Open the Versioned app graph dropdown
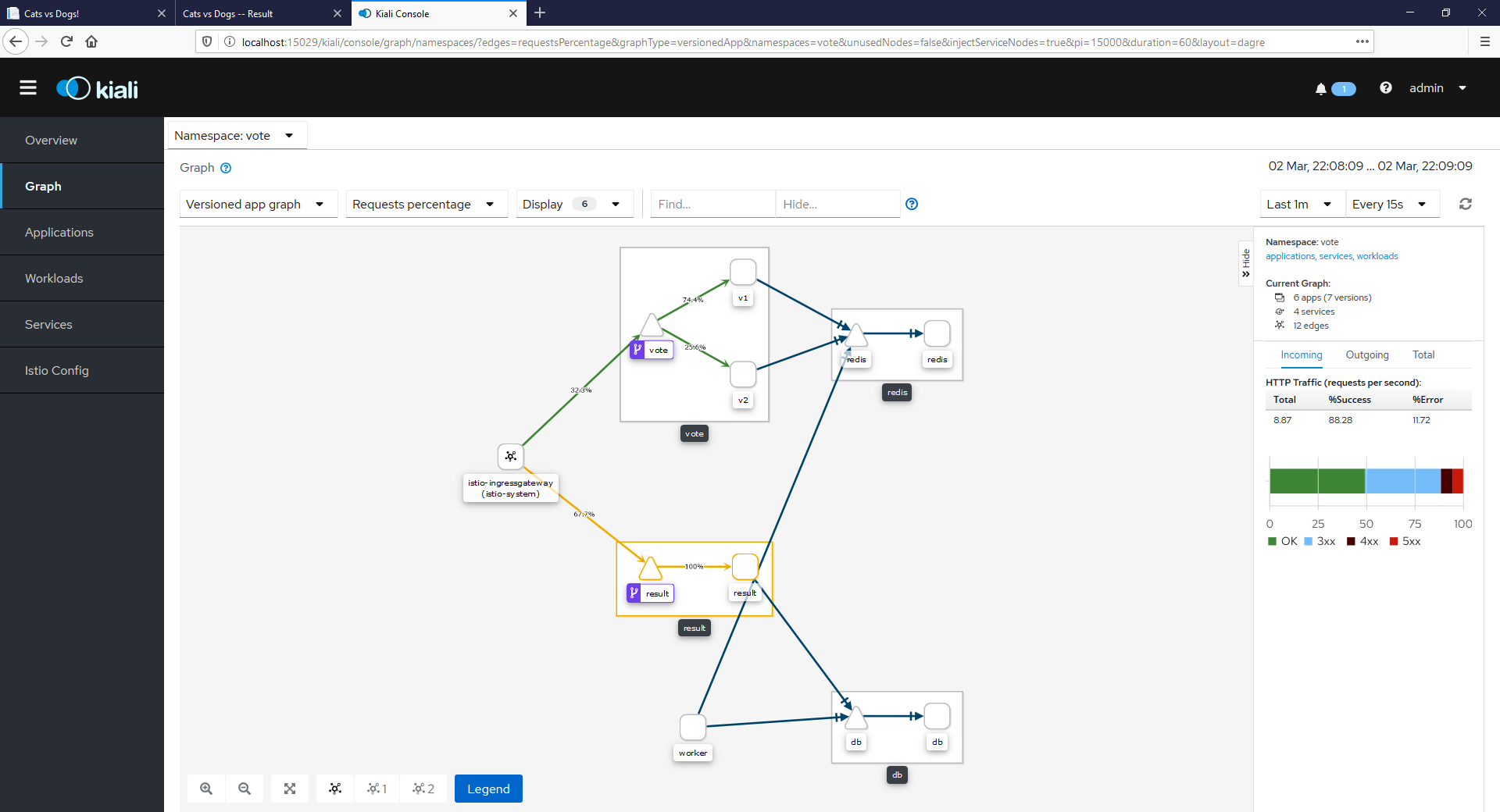 (x=255, y=204)
